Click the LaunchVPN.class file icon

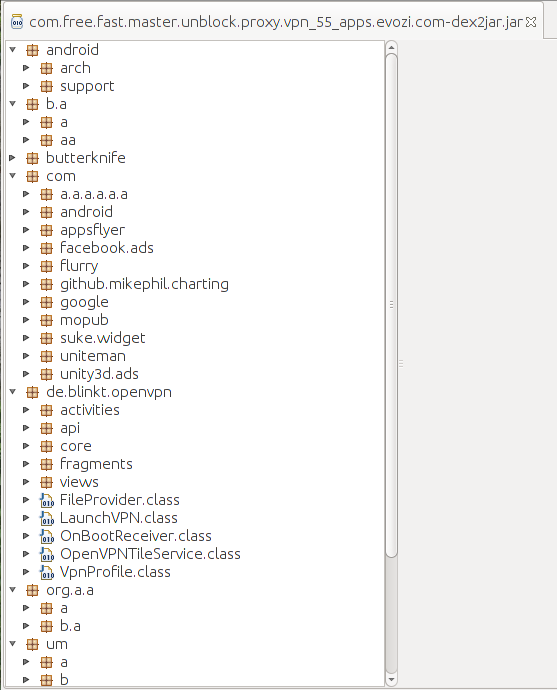[47, 518]
